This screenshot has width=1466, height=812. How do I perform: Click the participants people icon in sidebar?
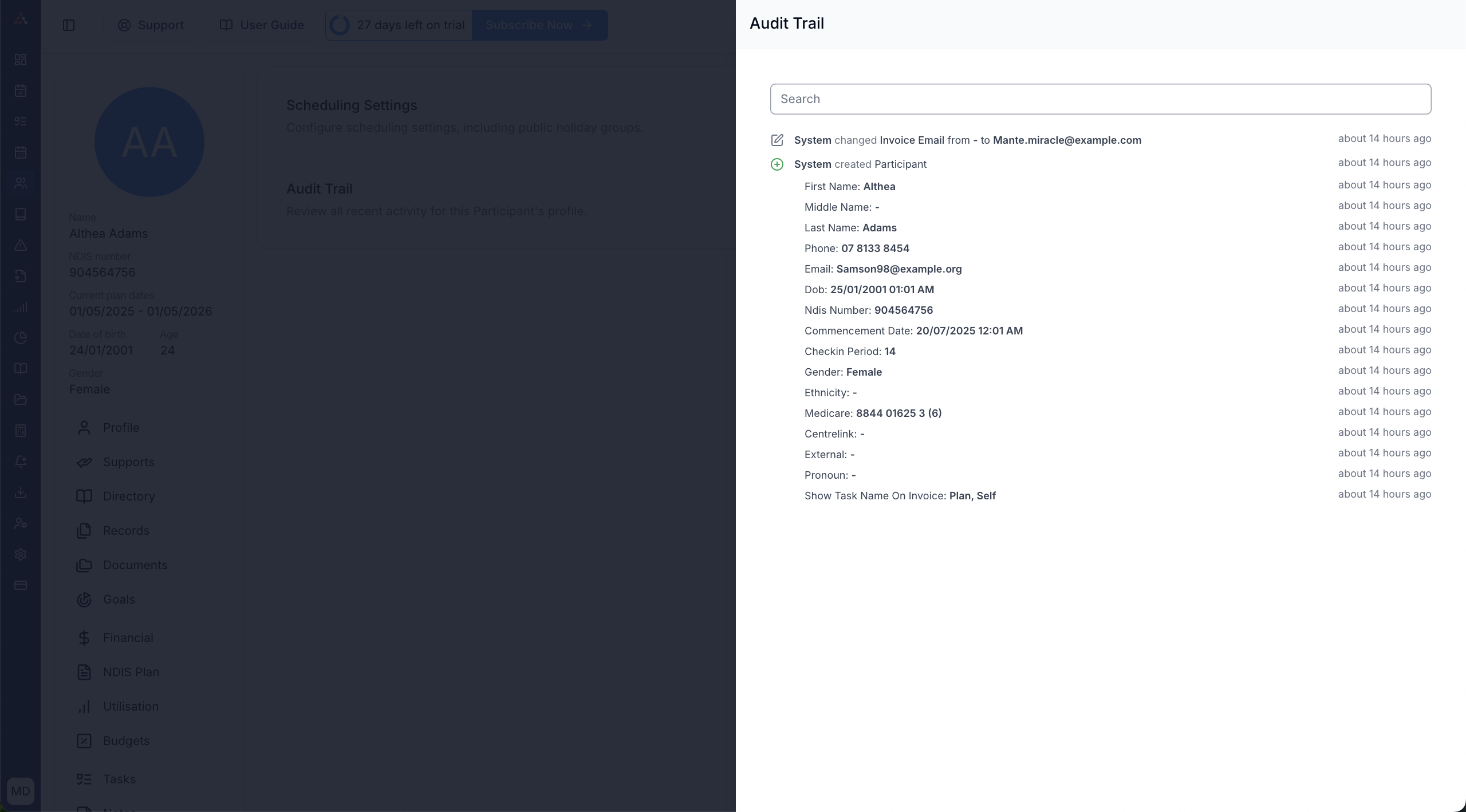point(21,183)
